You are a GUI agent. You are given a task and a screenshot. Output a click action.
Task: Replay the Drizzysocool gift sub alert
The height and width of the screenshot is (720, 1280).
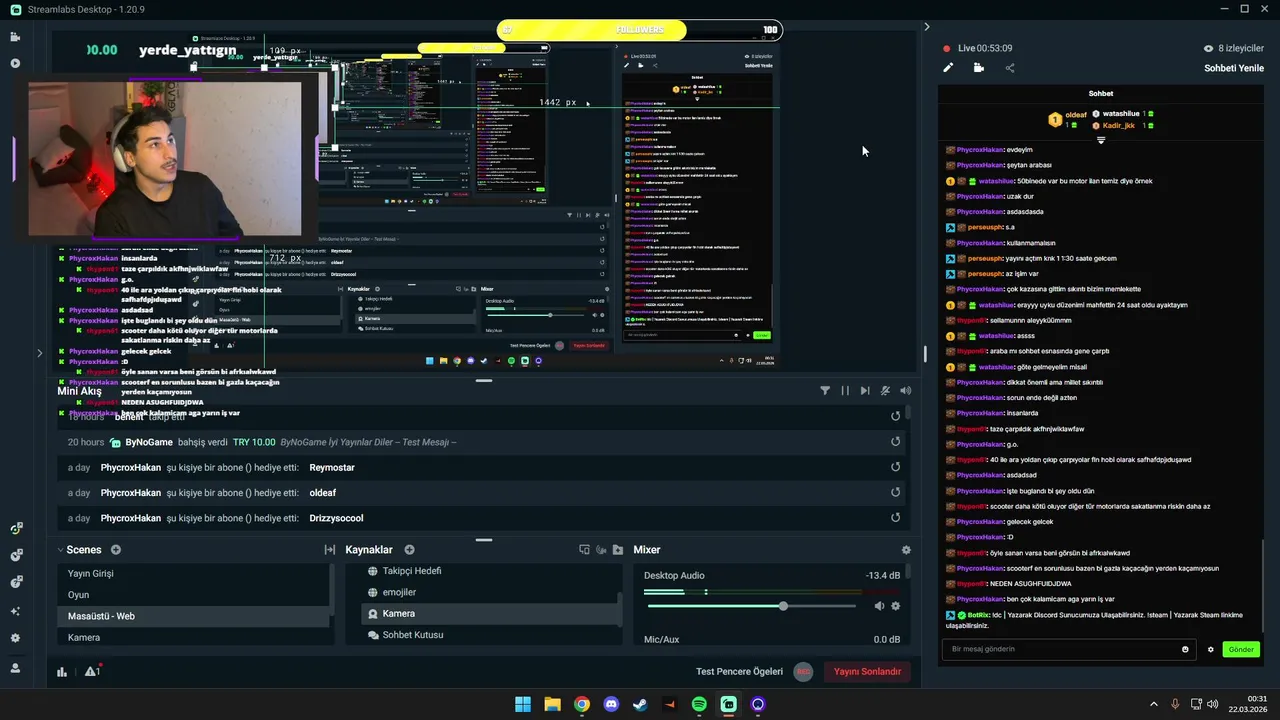[895, 518]
